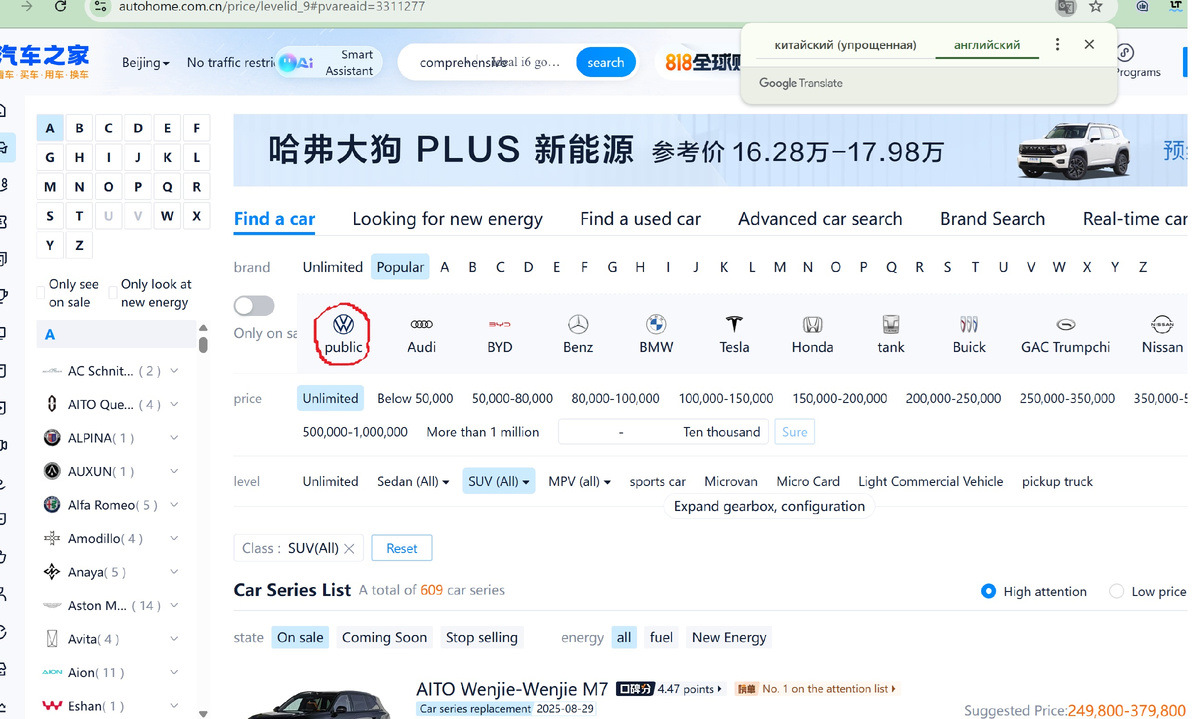
Task: Open the SUV (All) level dropdown
Action: pyautogui.click(x=498, y=481)
